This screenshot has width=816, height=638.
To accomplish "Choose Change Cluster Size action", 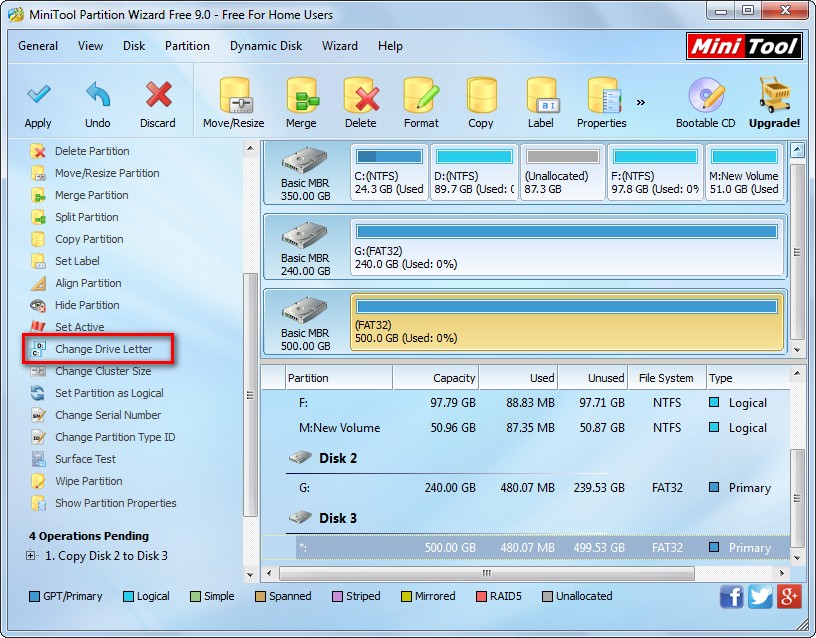I will coord(103,372).
